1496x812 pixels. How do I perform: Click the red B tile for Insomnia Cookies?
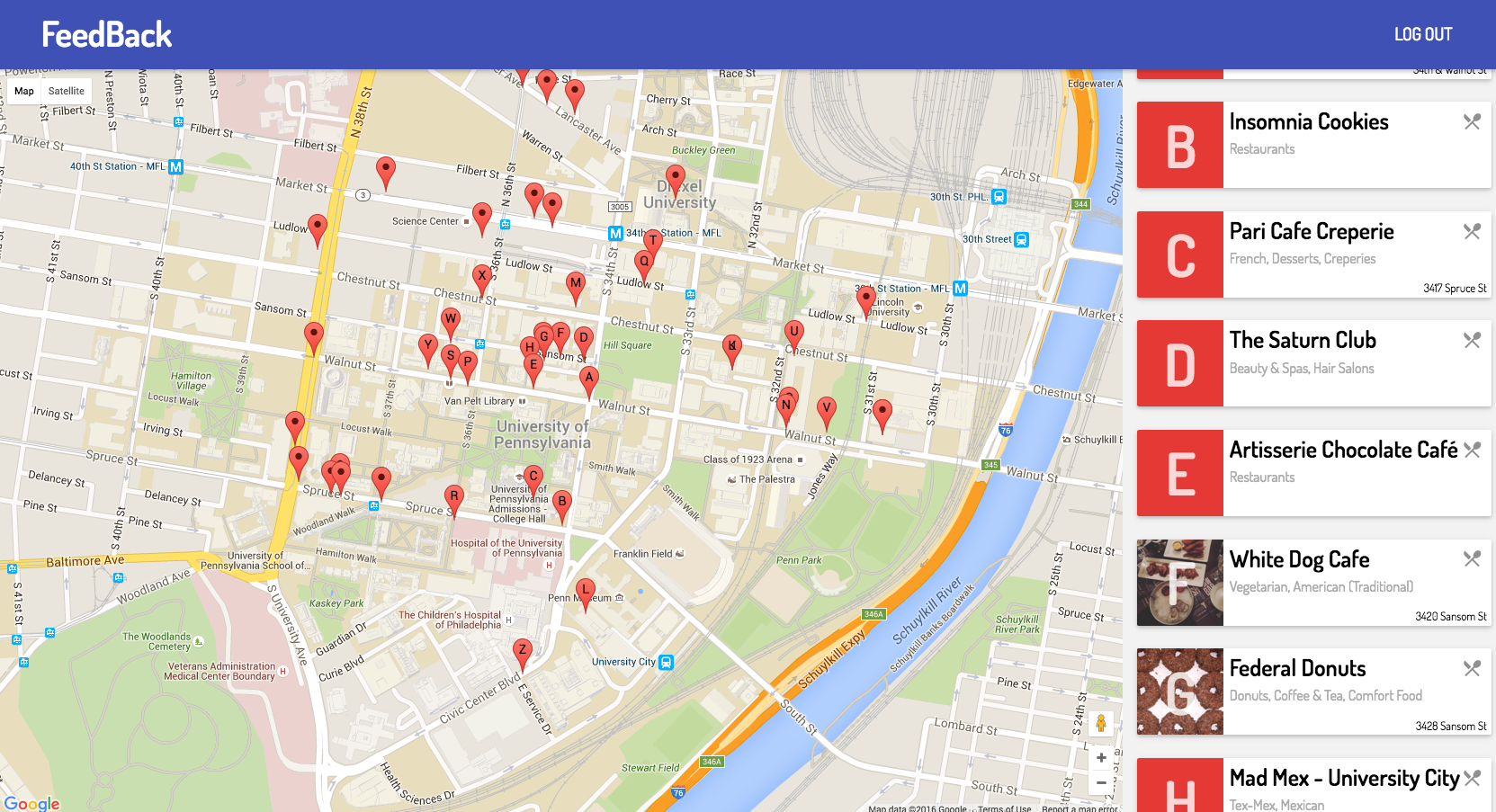tap(1180, 145)
